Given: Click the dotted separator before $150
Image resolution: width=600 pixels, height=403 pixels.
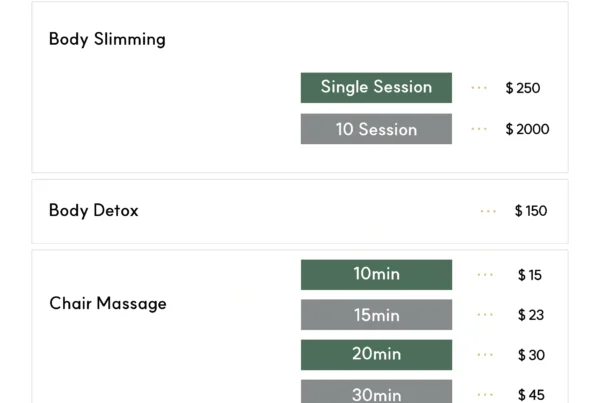Looking at the screenshot, I should pyautogui.click(x=488, y=211).
